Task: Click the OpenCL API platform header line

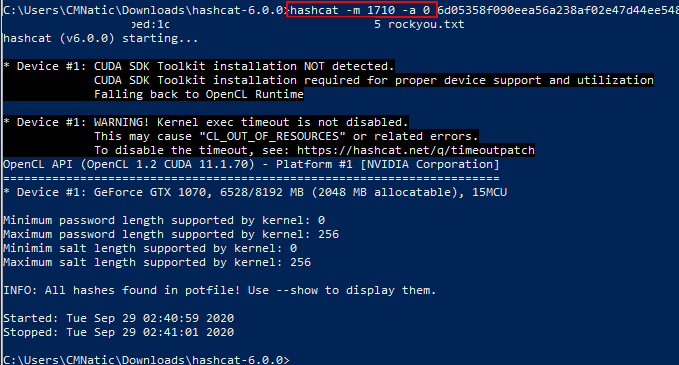Action: 251,165
